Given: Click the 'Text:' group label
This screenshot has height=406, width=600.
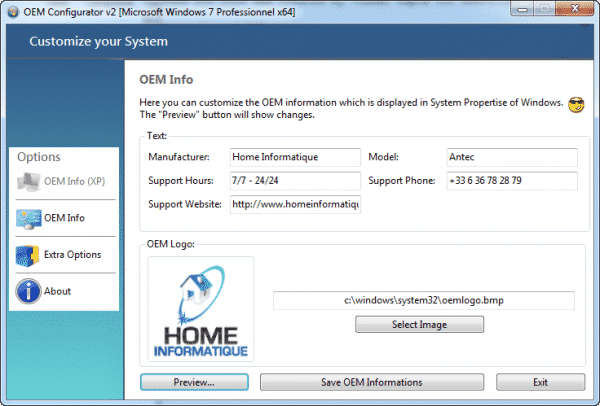Looking at the screenshot, I should pos(157,136).
